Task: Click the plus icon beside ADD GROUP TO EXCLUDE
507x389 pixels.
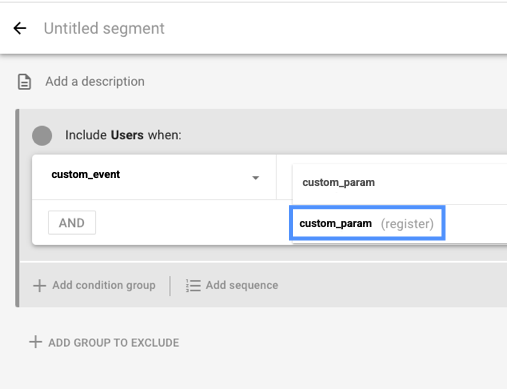Action: tap(36, 342)
